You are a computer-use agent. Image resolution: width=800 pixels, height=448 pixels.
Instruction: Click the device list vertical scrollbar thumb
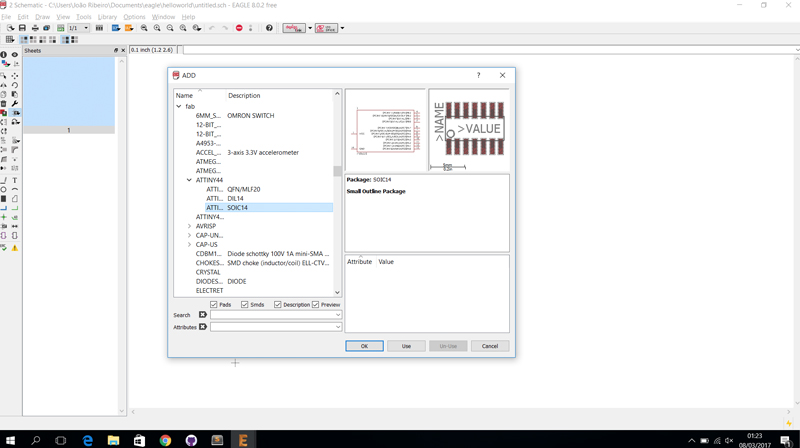pos(337,171)
